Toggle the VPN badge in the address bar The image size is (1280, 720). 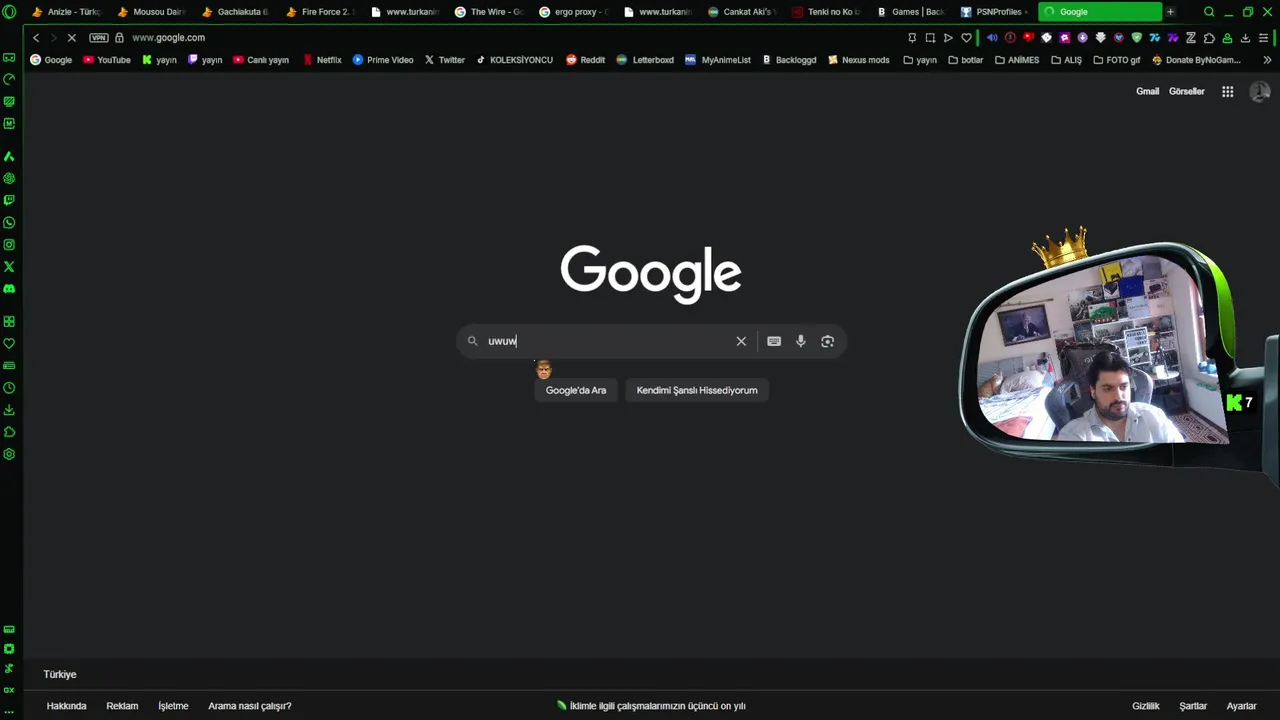coord(98,38)
